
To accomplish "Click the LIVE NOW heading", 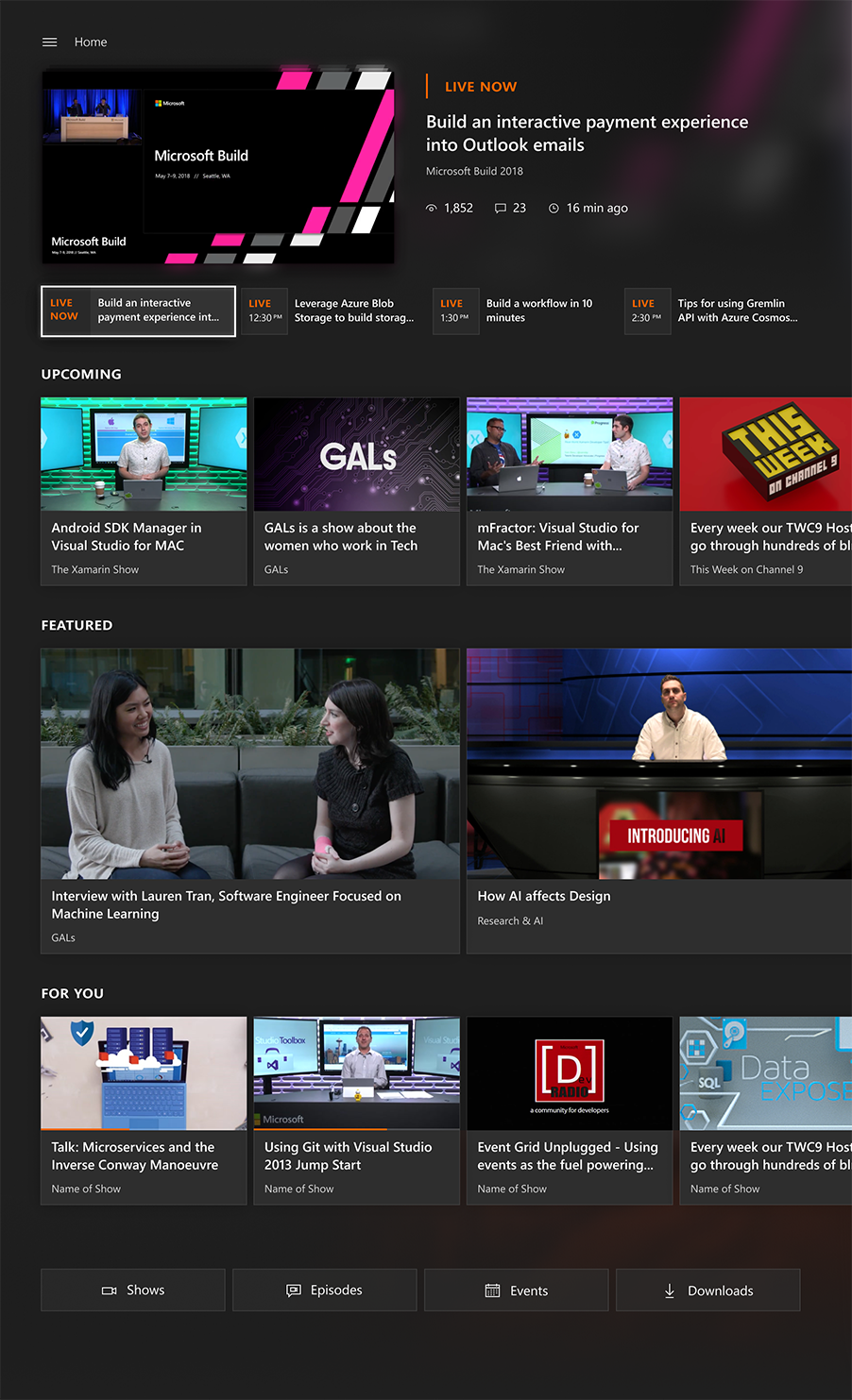I will pos(481,86).
